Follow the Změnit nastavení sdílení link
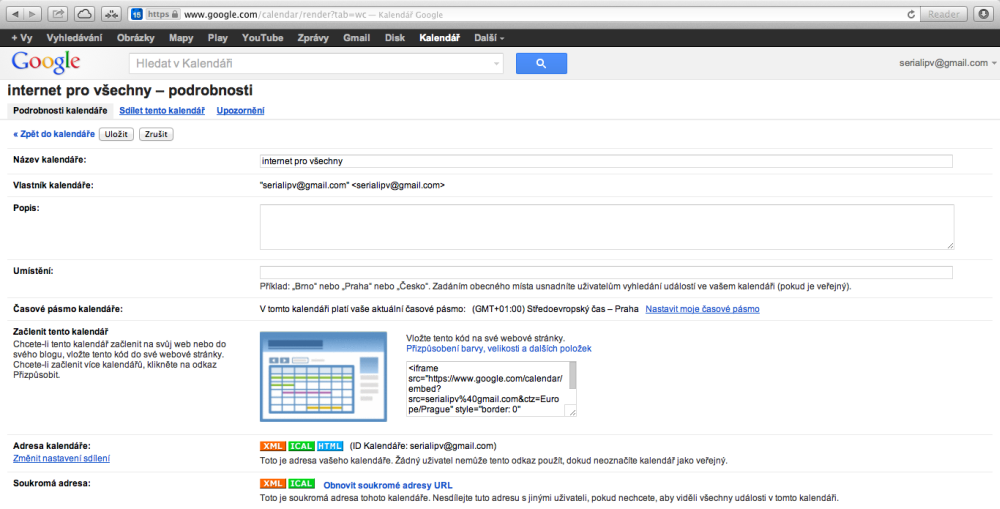The image size is (1000, 509). (x=61, y=458)
